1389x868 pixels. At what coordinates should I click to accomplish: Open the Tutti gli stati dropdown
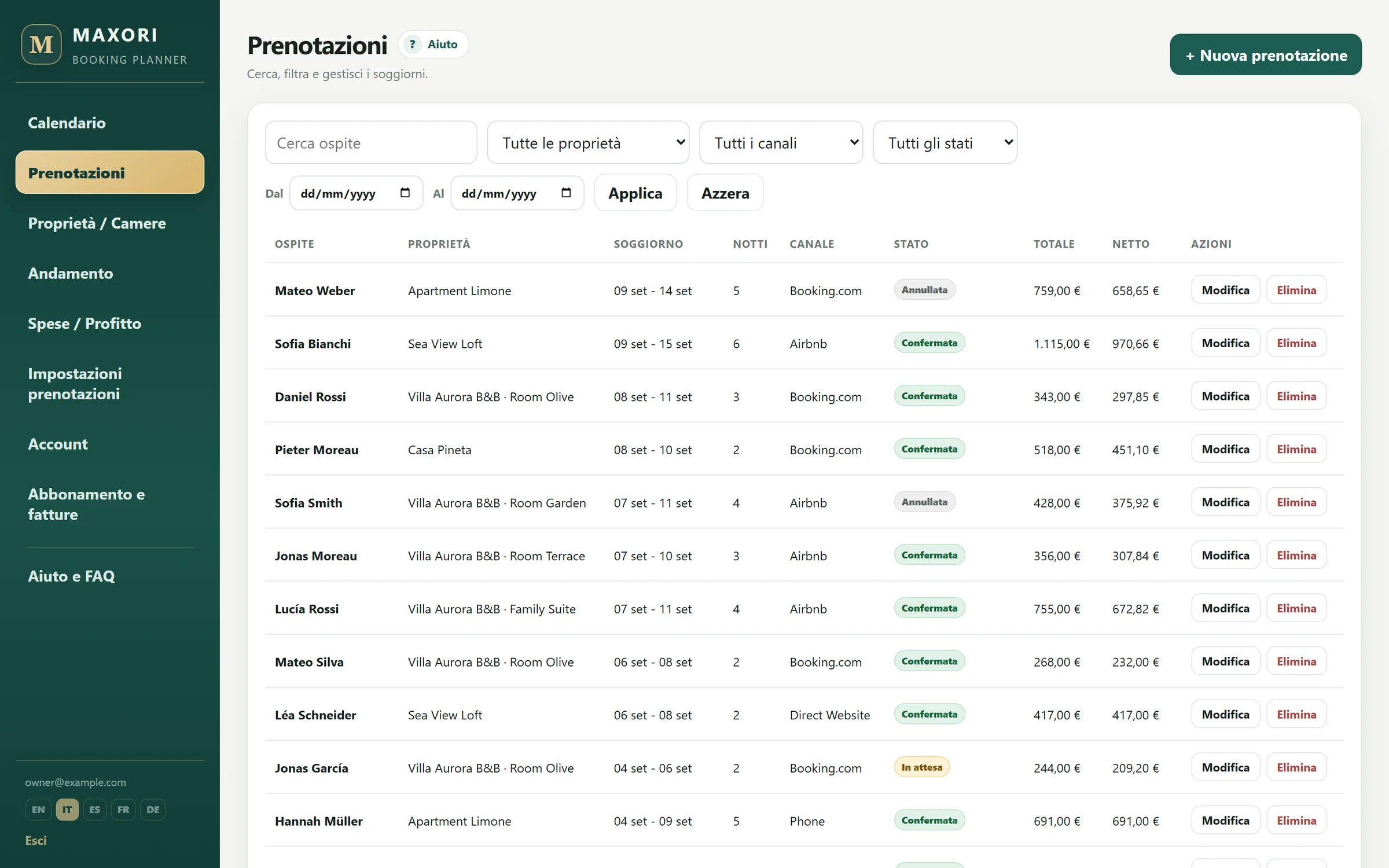click(945, 142)
